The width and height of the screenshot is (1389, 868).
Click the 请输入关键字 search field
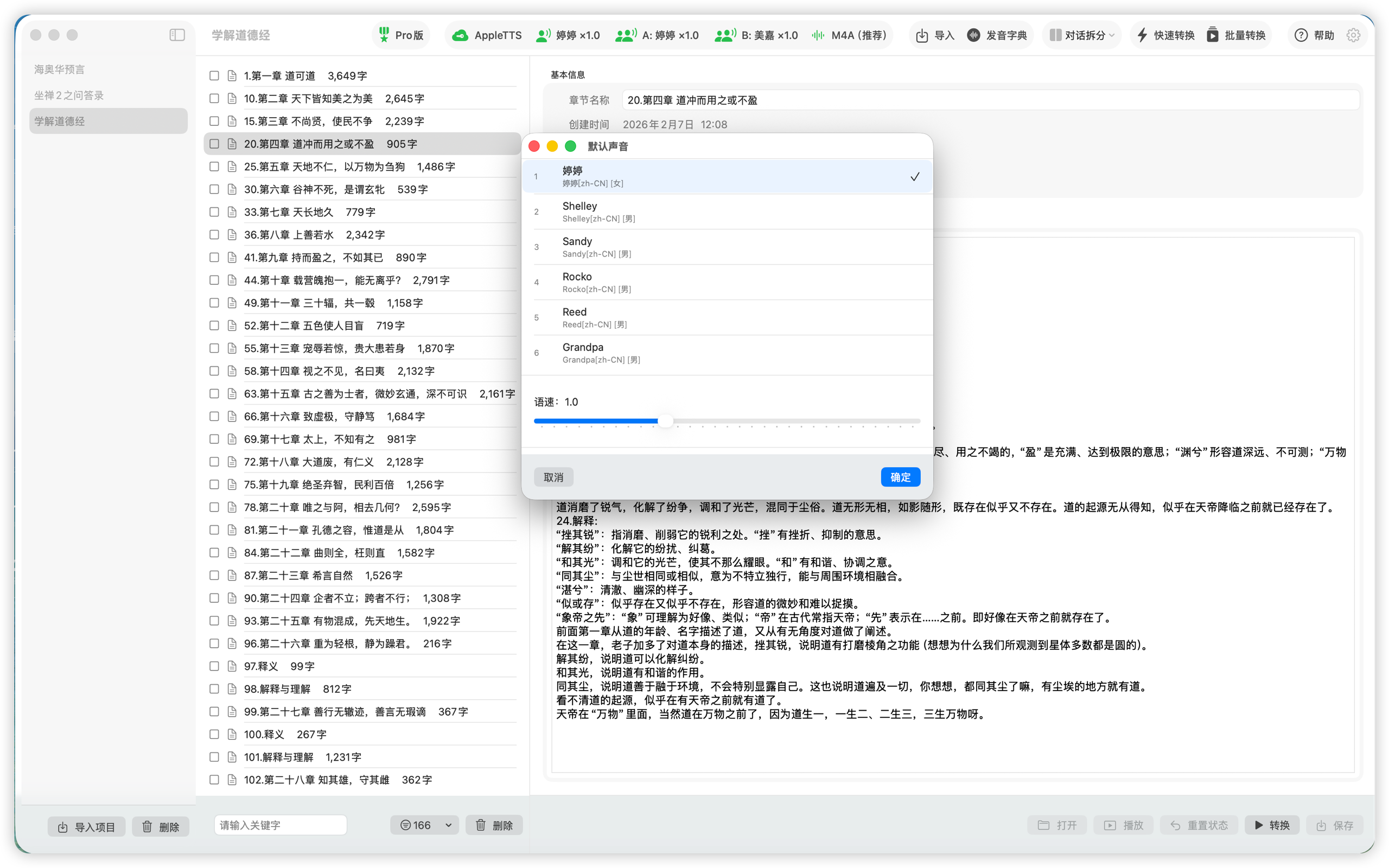click(280, 825)
